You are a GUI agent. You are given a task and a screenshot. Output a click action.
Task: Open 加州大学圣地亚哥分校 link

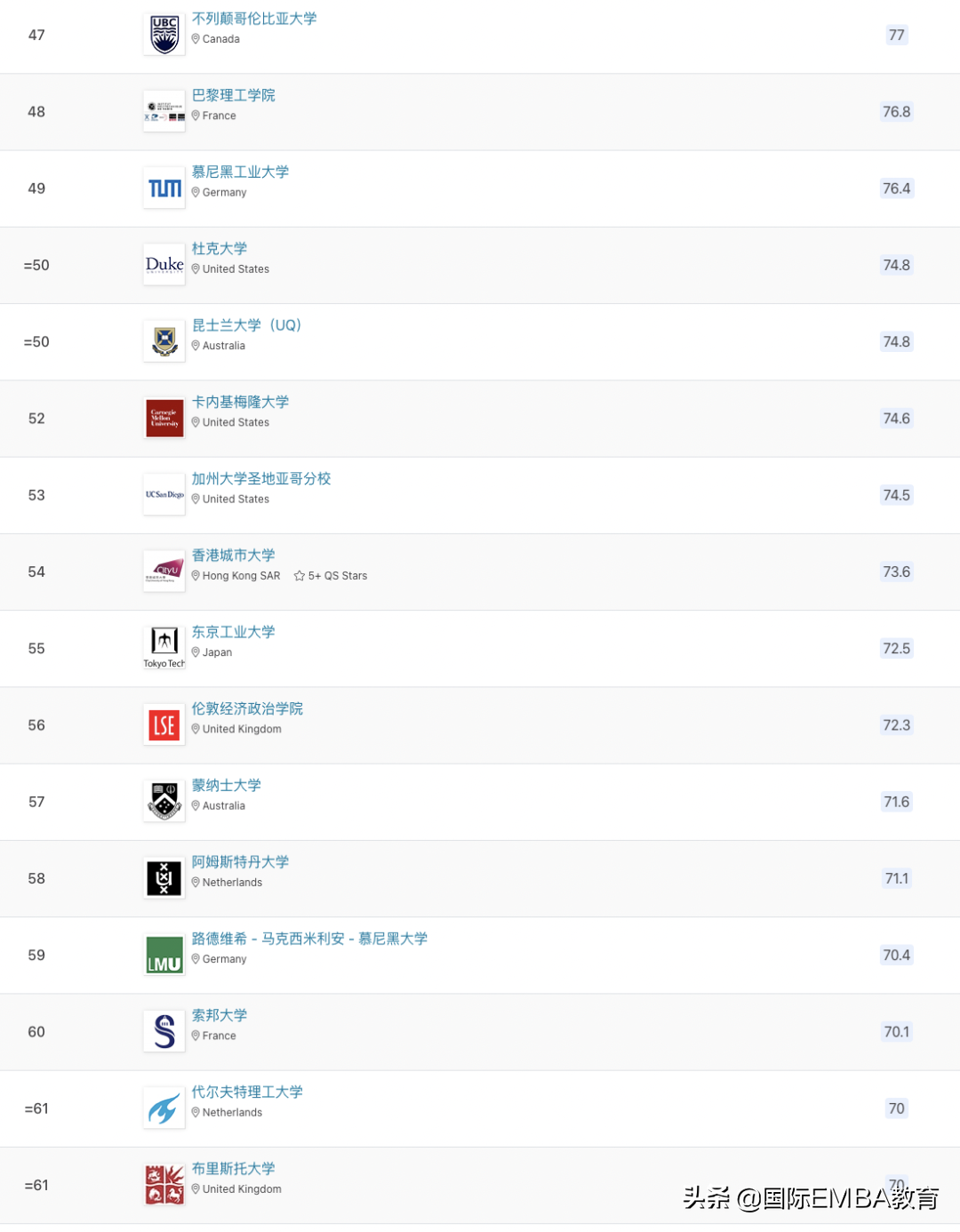pyautogui.click(x=261, y=478)
